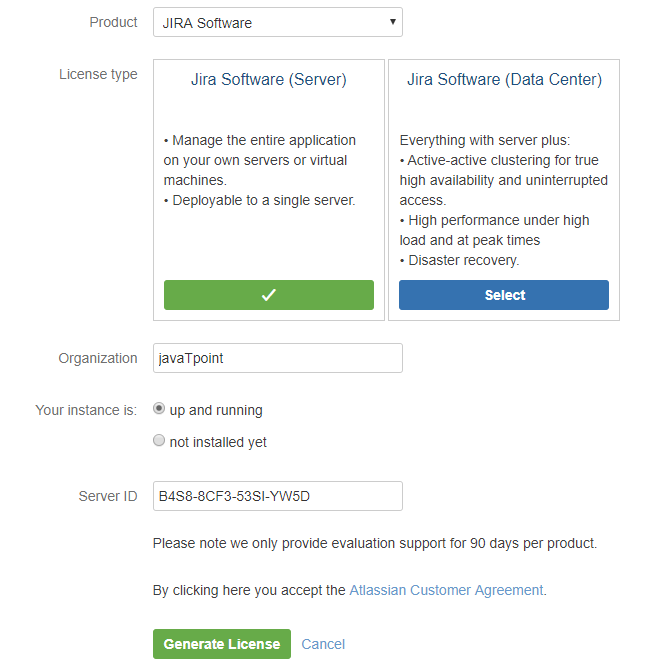Image resolution: width=667 pixels, height=662 pixels.
Task: Click the 'Disaster recovery' bullet text
Action: [459, 260]
